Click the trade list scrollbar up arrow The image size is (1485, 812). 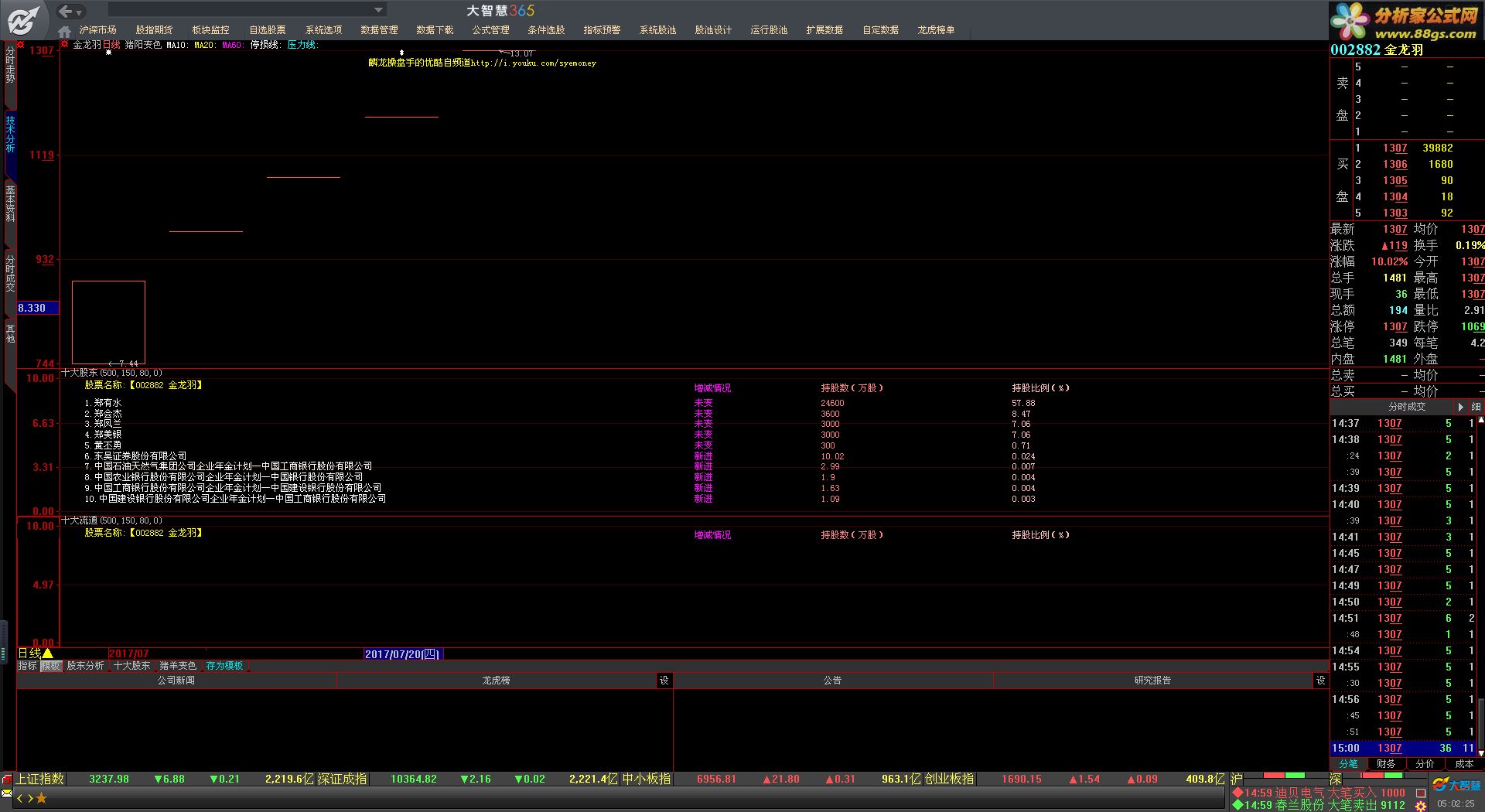[x=1481, y=420]
